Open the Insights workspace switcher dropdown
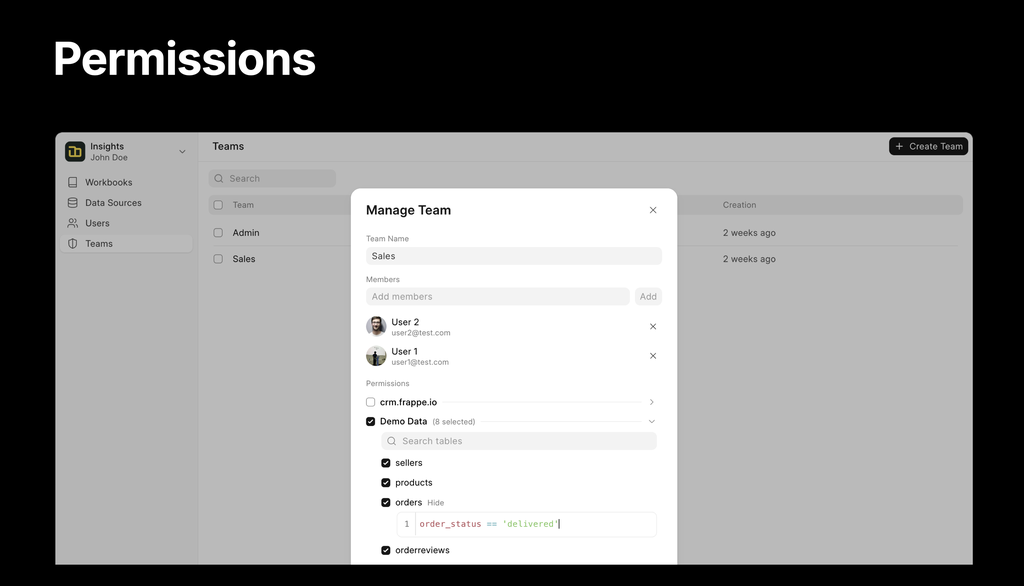Screen dimensions: 1024x586 coord(182,152)
